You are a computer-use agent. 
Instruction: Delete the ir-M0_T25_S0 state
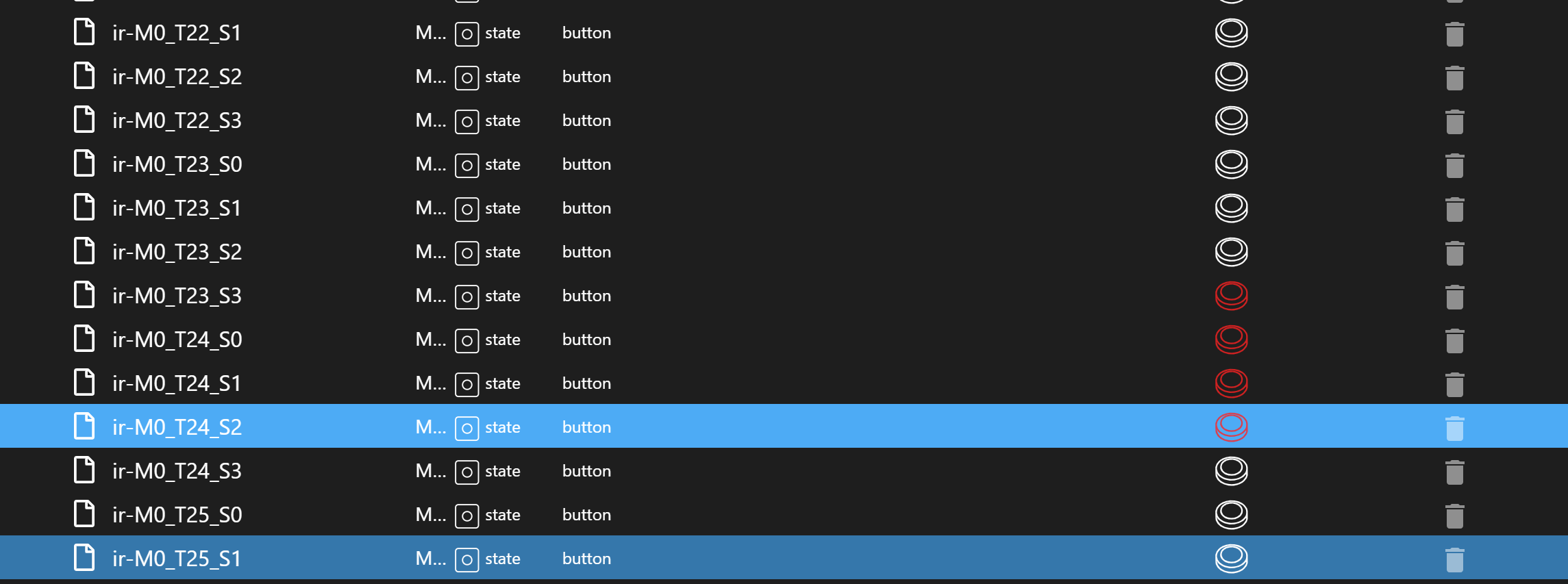click(x=1454, y=516)
